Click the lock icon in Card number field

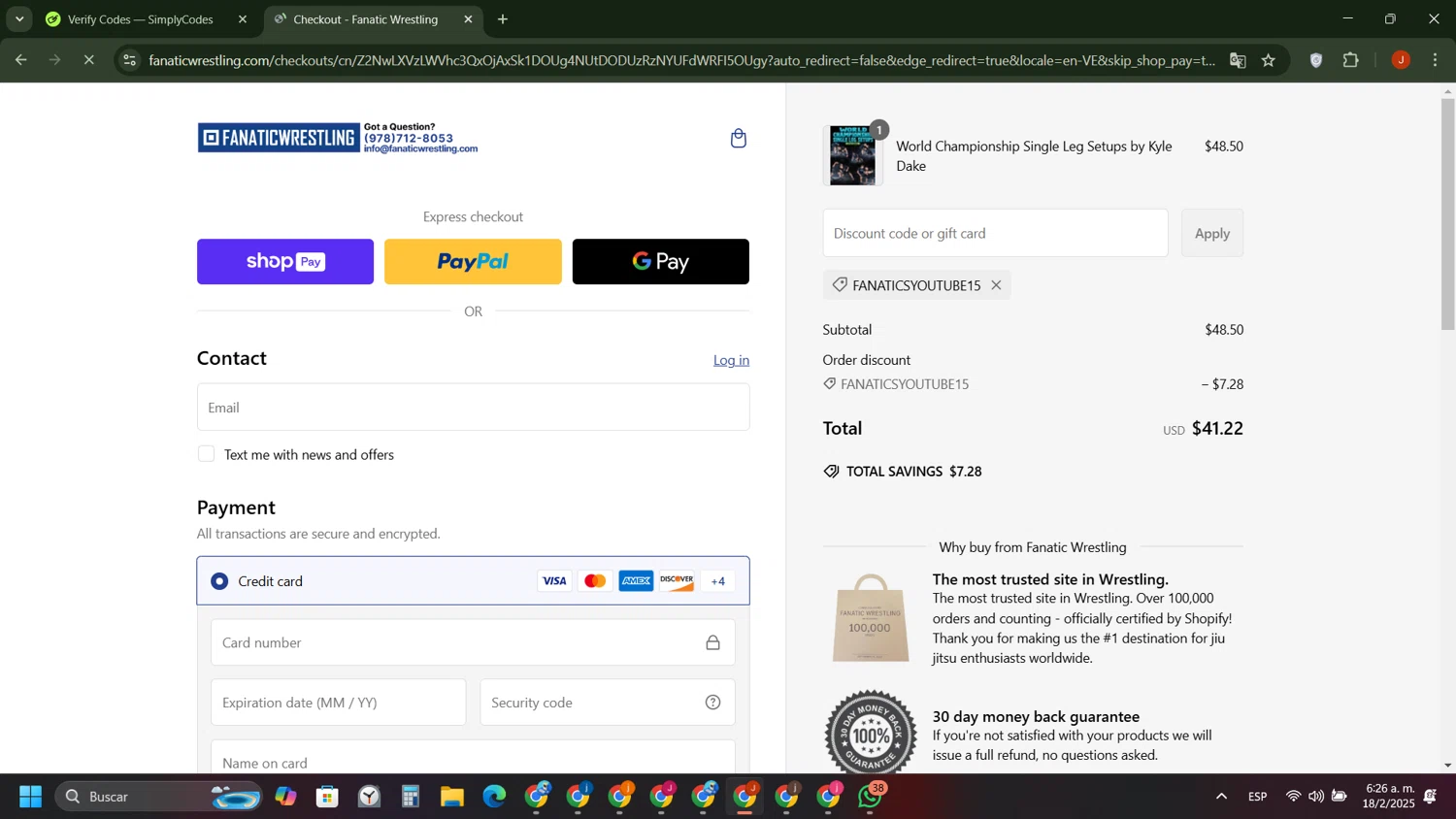(712, 642)
